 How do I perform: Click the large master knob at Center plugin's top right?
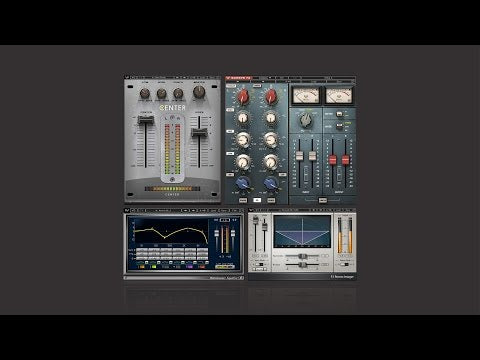click(199, 92)
